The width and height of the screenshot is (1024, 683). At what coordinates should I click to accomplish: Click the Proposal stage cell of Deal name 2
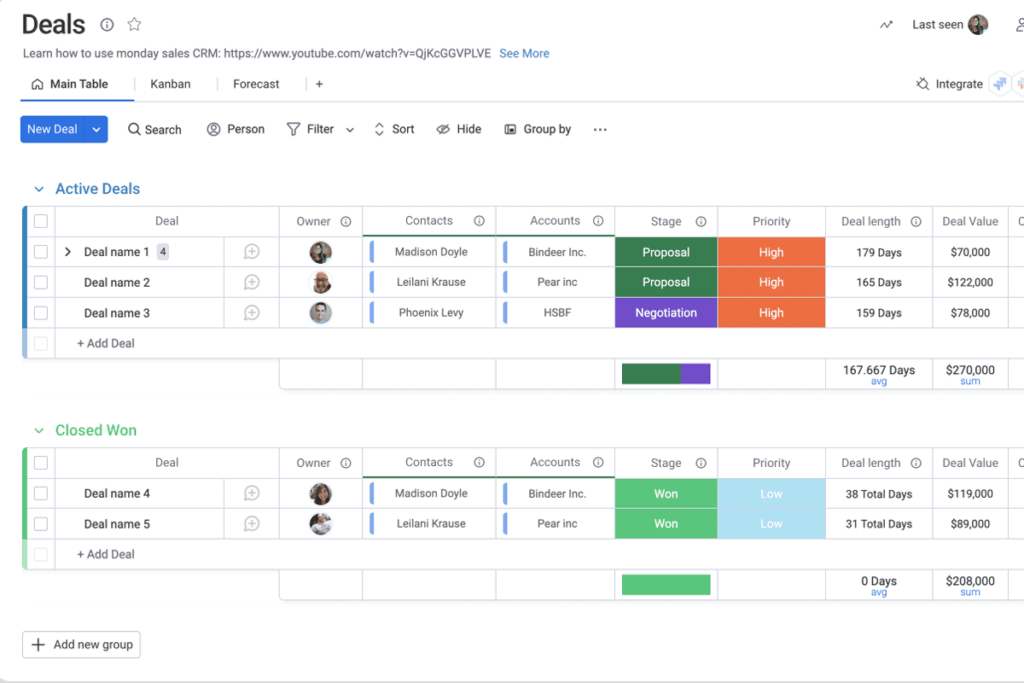tap(666, 282)
